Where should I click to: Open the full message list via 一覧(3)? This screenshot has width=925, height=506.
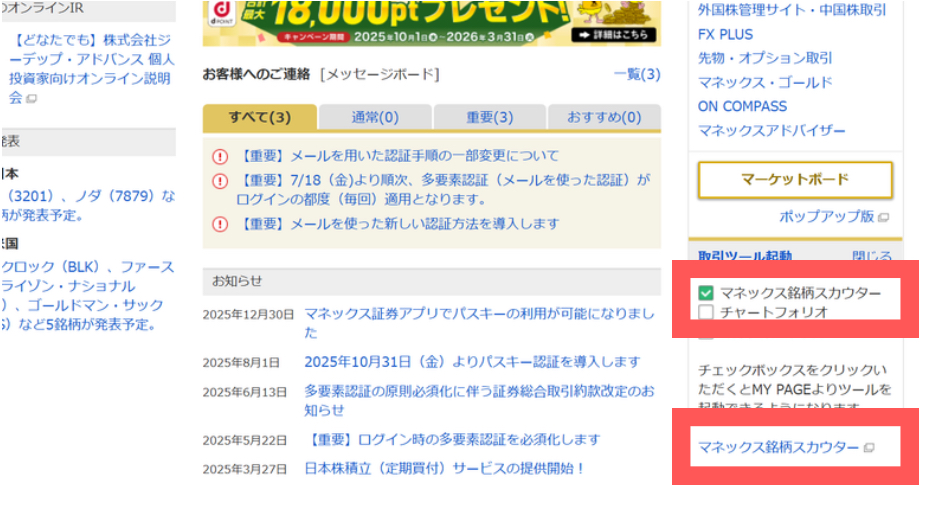637,75
